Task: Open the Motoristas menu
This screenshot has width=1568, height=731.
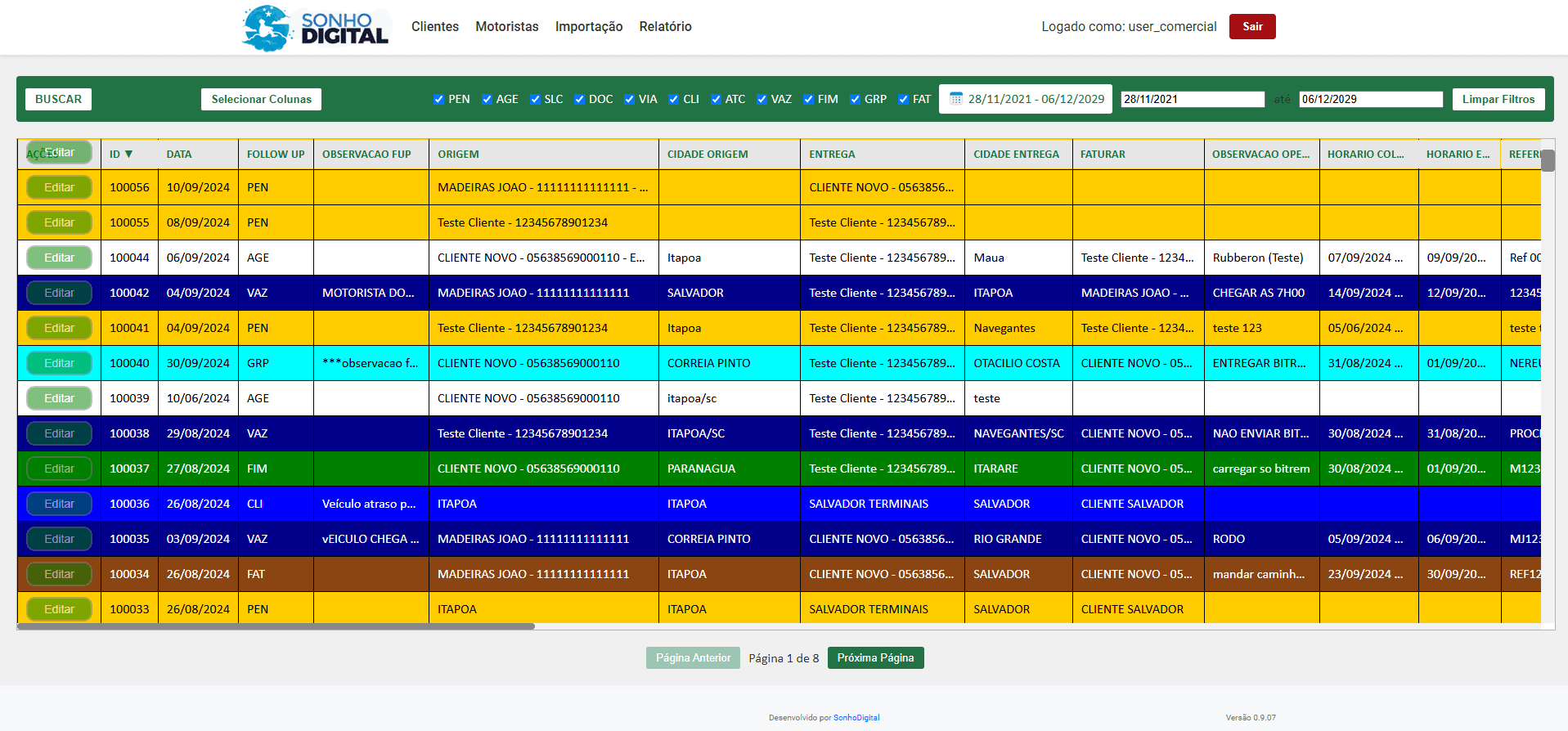Action: click(507, 27)
